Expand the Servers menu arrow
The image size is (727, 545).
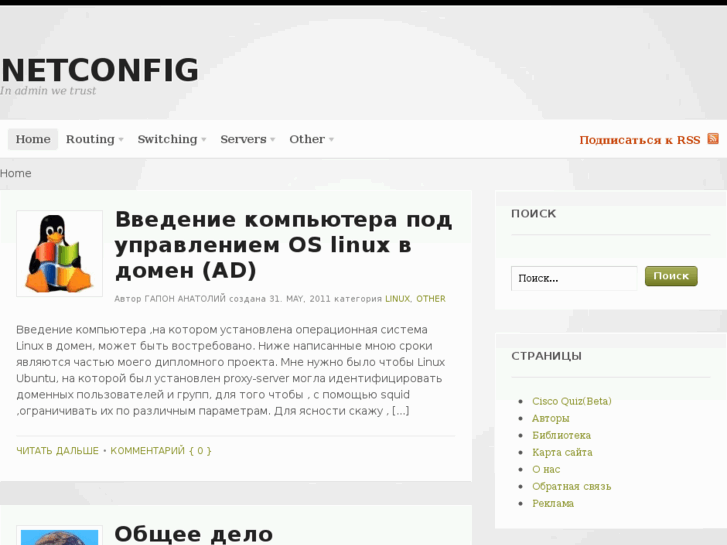[273, 139]
